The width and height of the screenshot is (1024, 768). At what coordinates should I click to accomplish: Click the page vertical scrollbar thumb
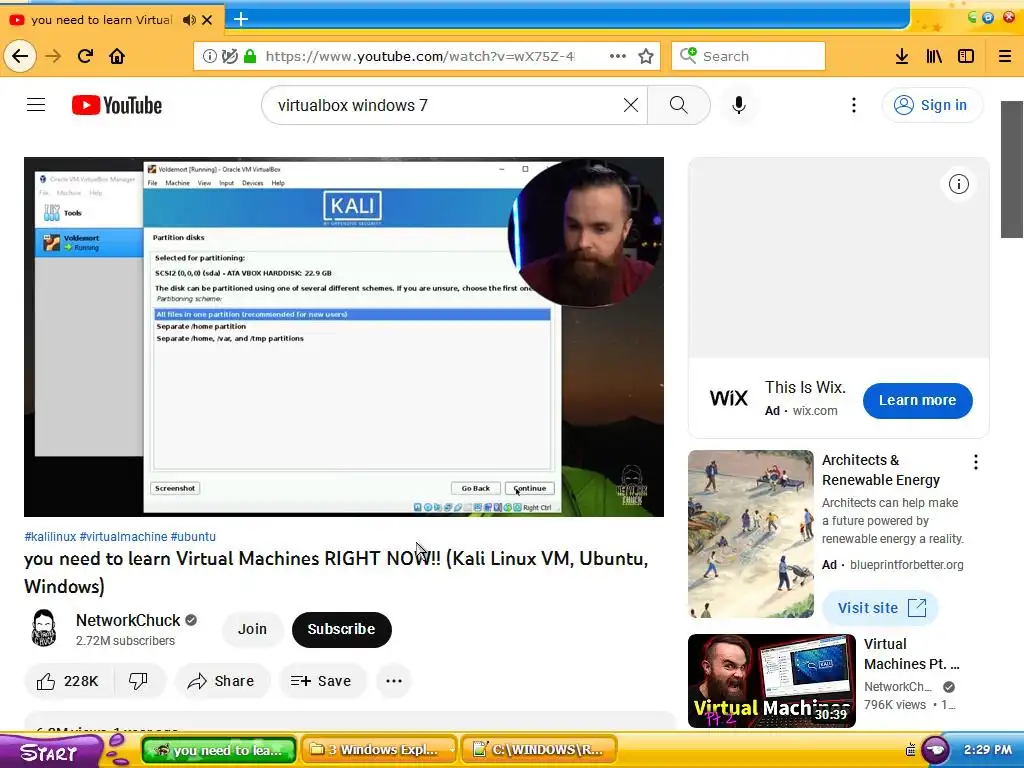coord(1012,170)
